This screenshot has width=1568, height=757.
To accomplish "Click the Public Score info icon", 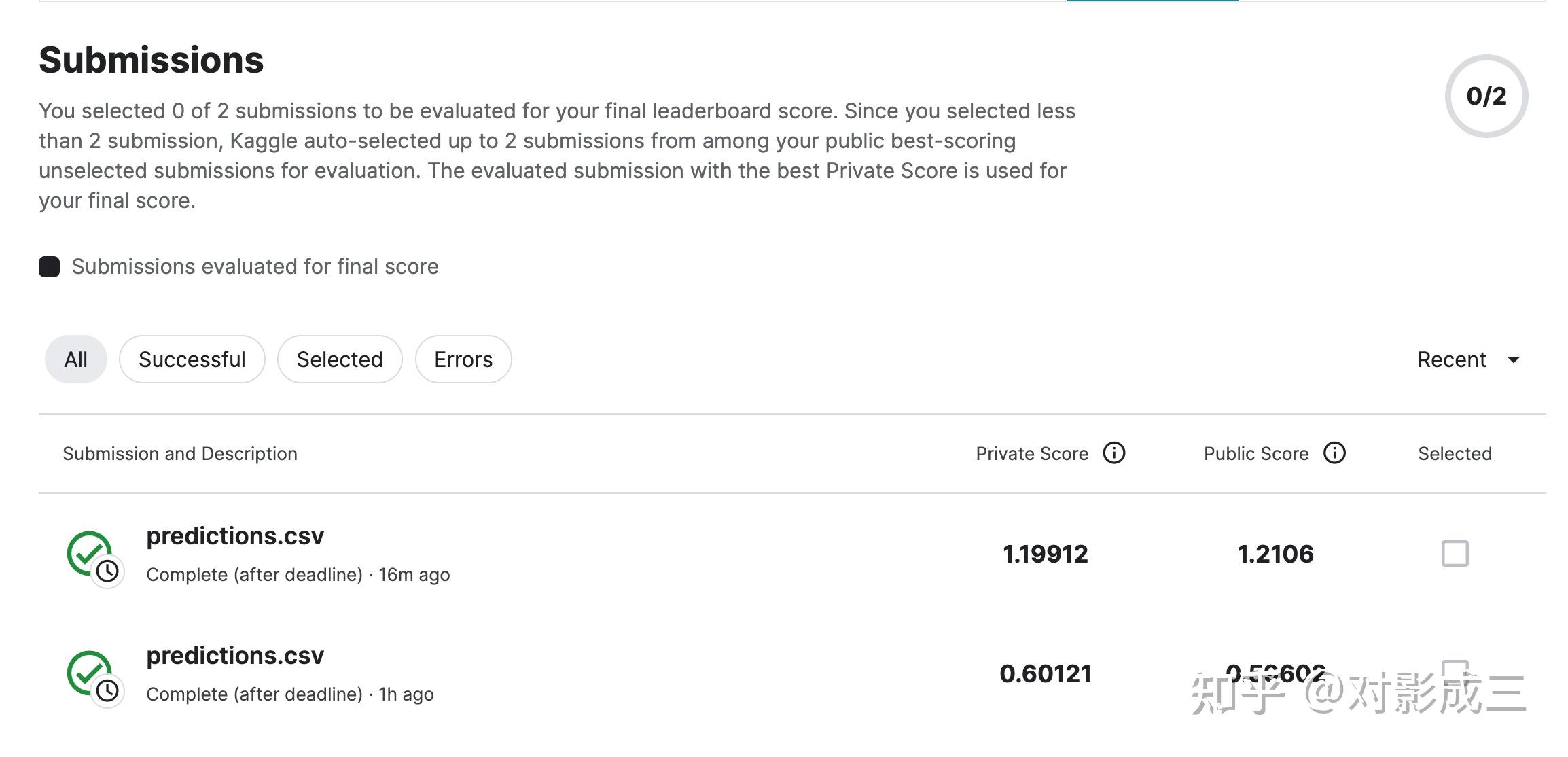I will pos(1334,453).
